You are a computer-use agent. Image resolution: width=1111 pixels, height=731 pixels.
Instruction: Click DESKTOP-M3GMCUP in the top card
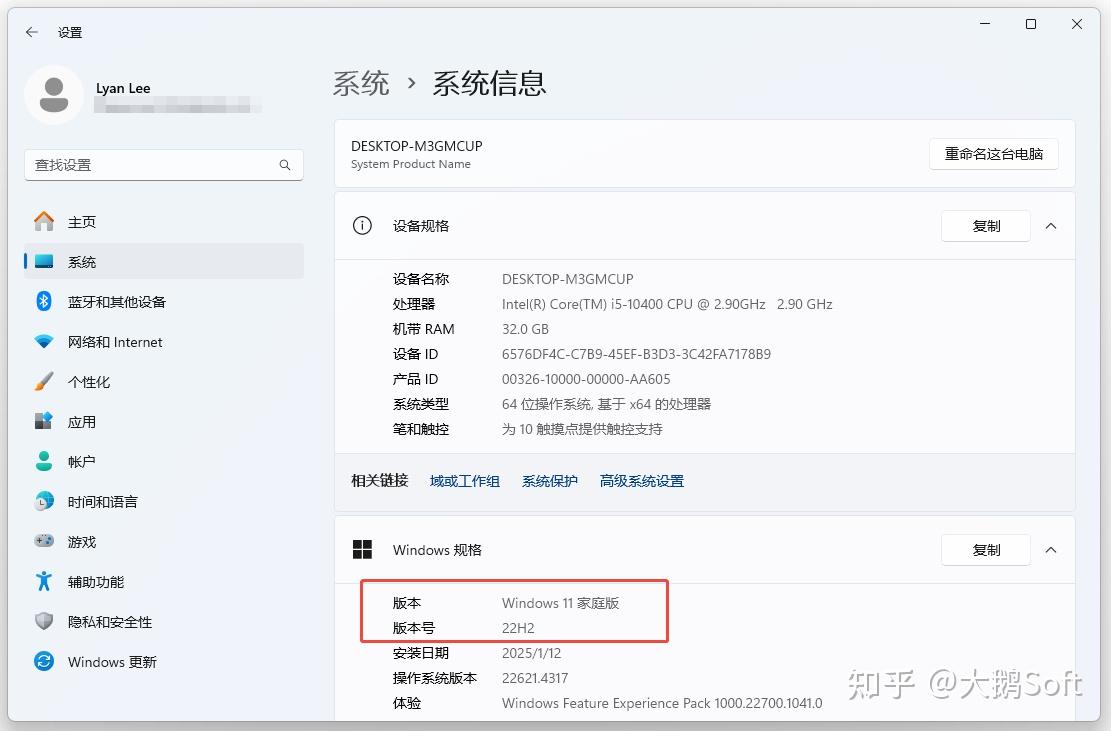click(x=417, y=146)
